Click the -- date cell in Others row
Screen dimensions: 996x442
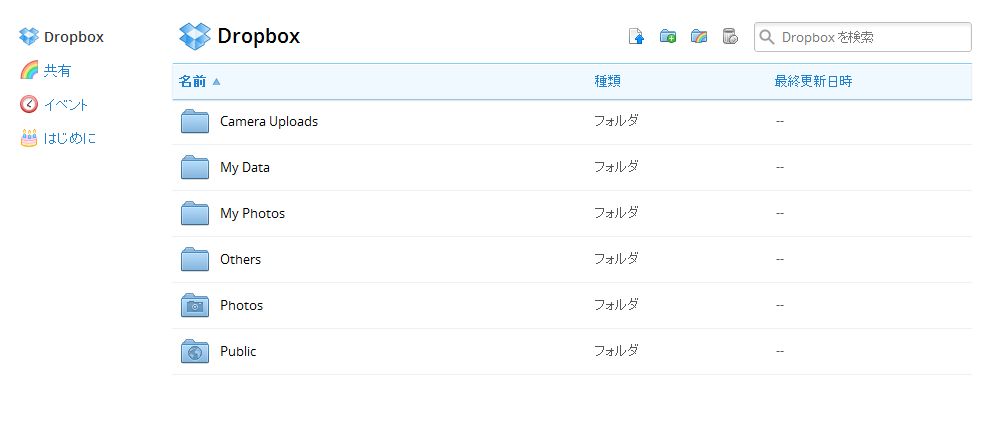tap(779, 260)
